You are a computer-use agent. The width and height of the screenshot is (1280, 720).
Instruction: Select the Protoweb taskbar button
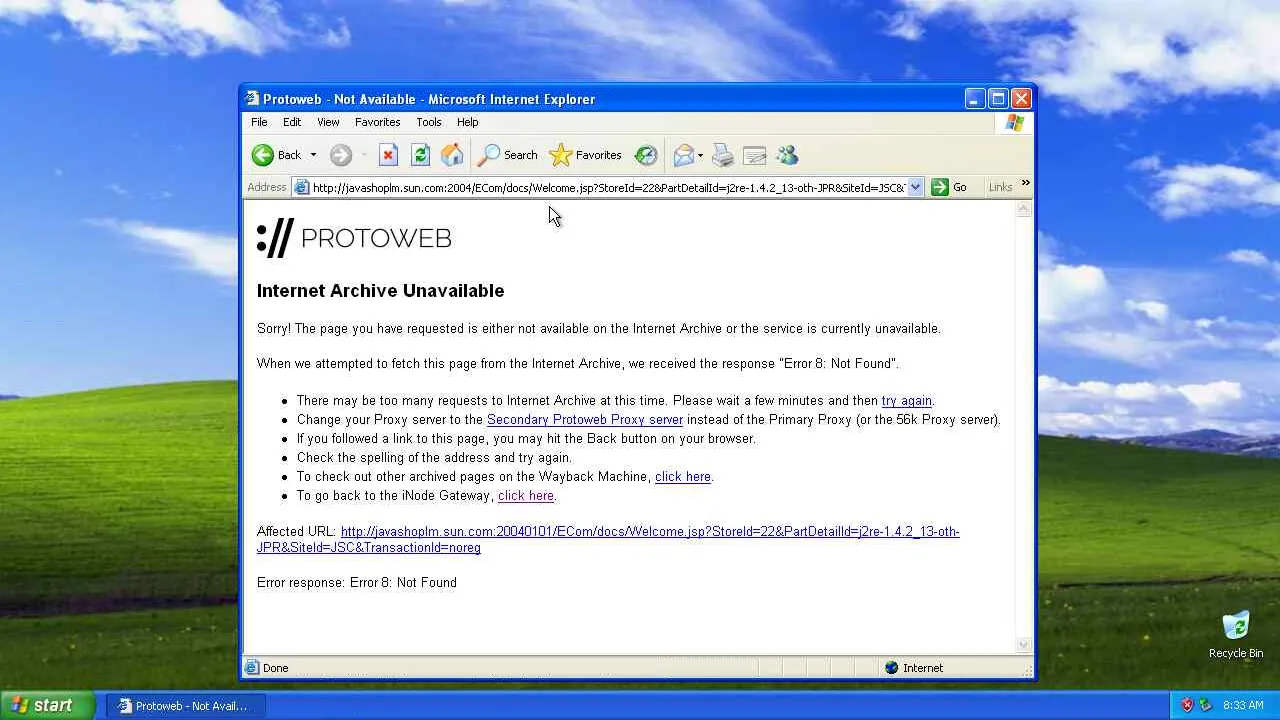[184, 706]
